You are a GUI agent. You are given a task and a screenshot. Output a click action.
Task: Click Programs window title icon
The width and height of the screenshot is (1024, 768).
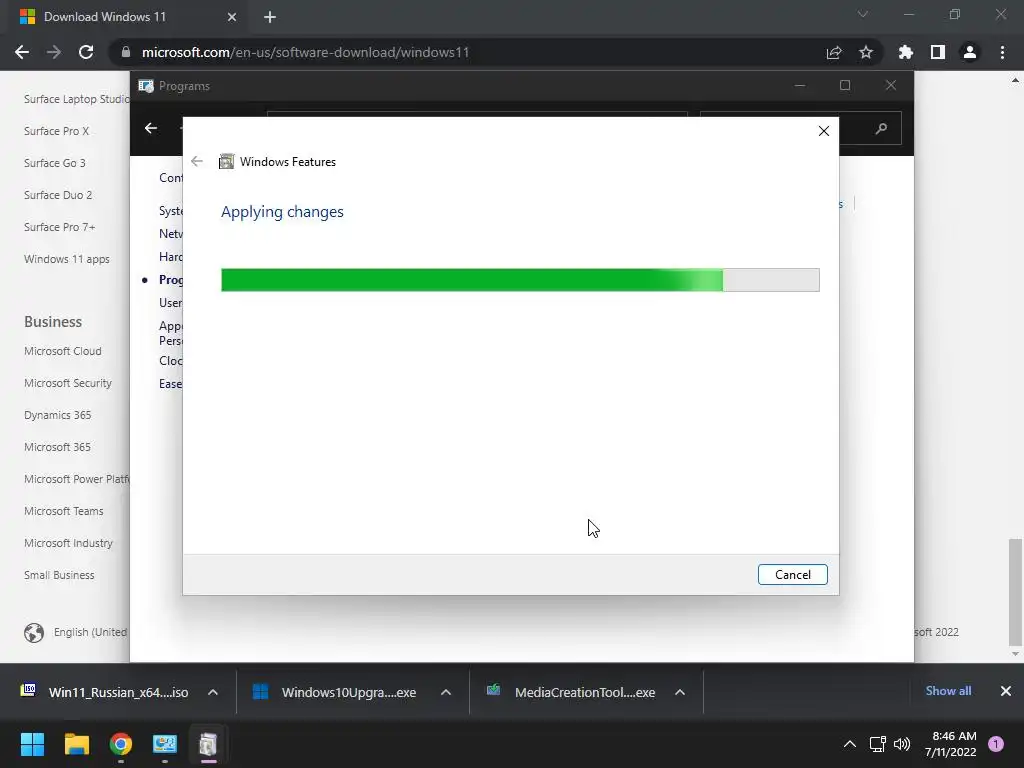(x=146, y=86)
